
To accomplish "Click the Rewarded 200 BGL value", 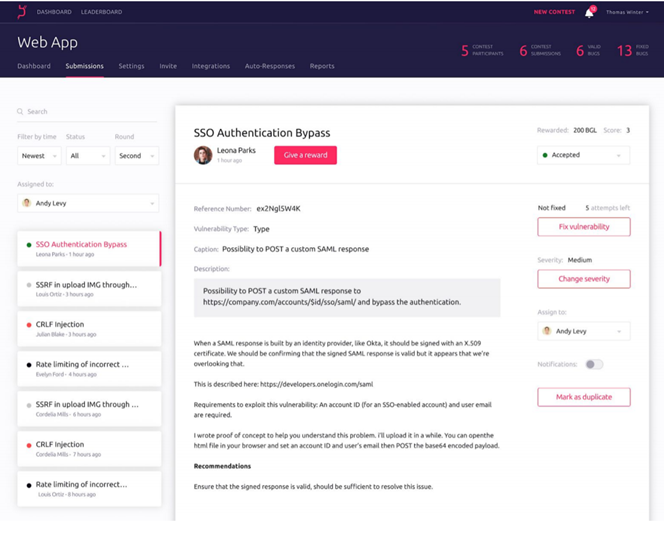I will click(585, 130).
